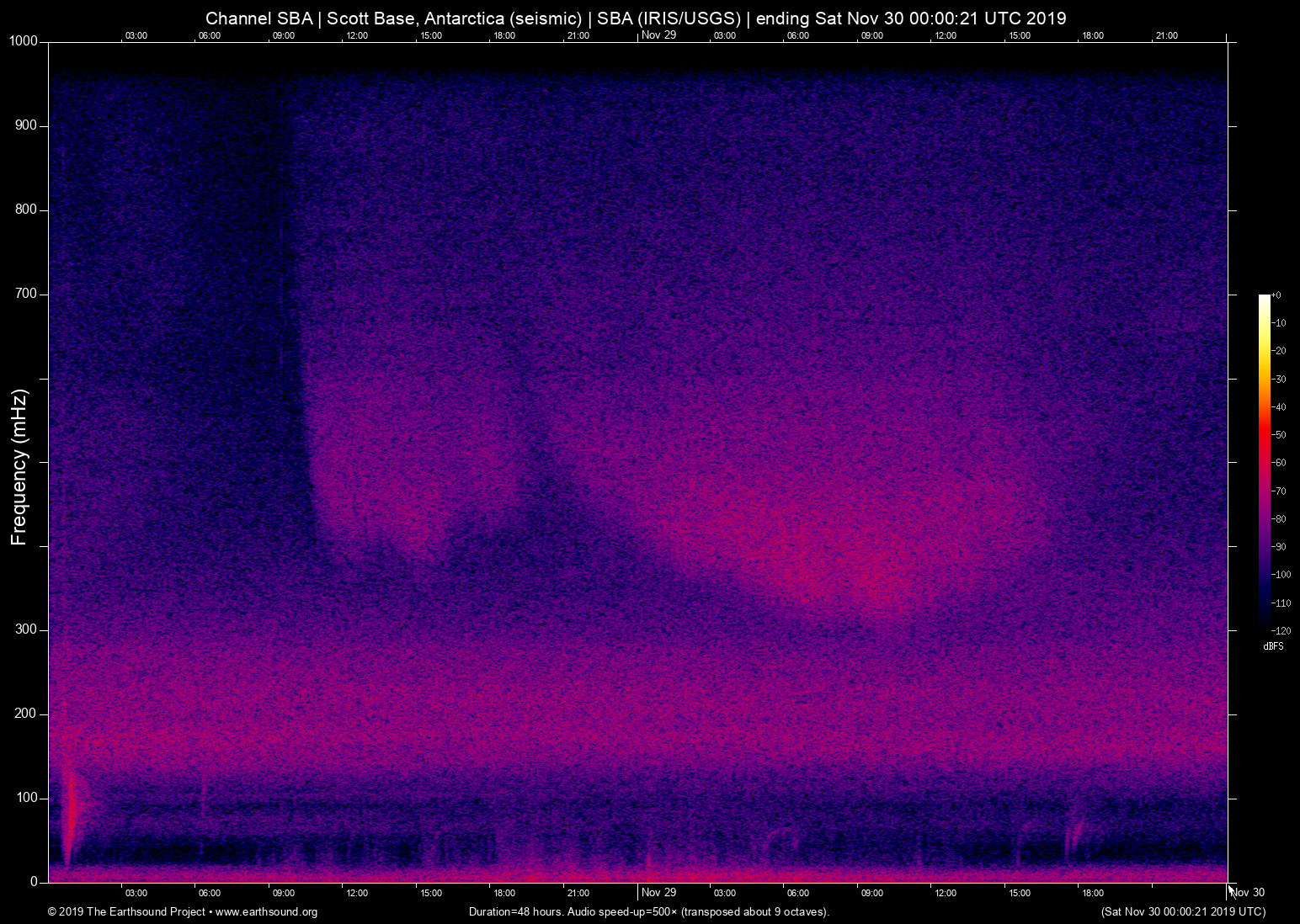The image size is (1300, 924).
Task: Click the "Duration=48 hours. Audio speed-up=500×" caption
Action: click(x=573, y=912)
